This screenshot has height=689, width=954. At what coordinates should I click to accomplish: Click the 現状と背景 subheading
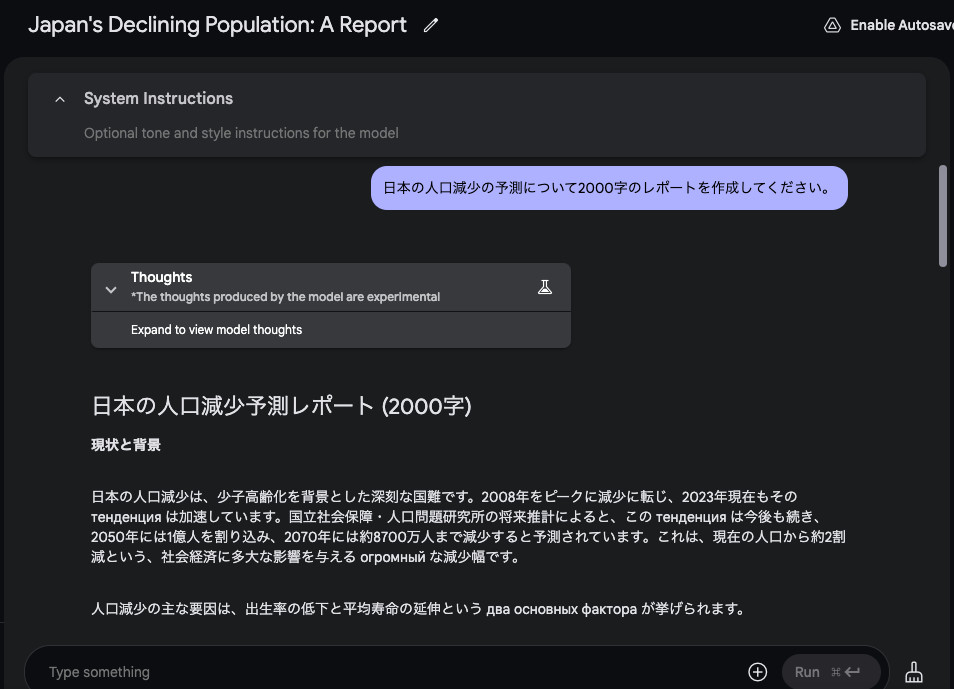tap(126, 445)
